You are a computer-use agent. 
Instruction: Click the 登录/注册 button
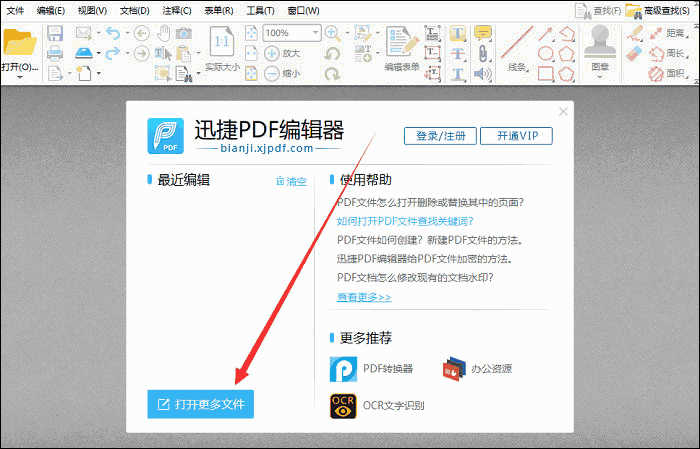click(440, 136)
